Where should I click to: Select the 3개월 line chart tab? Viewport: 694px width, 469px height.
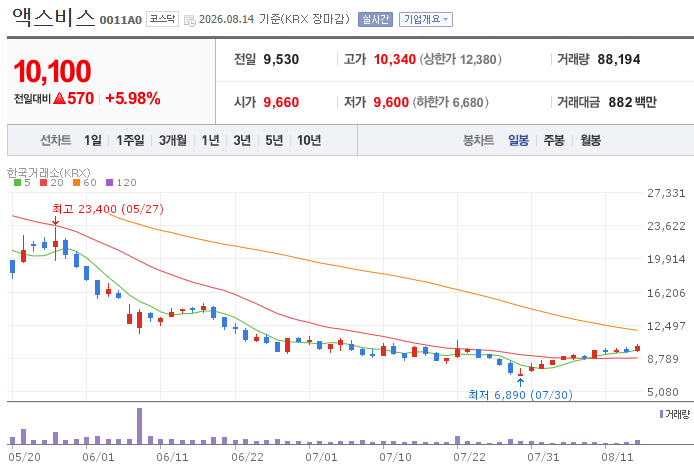(x=173, y=140)
